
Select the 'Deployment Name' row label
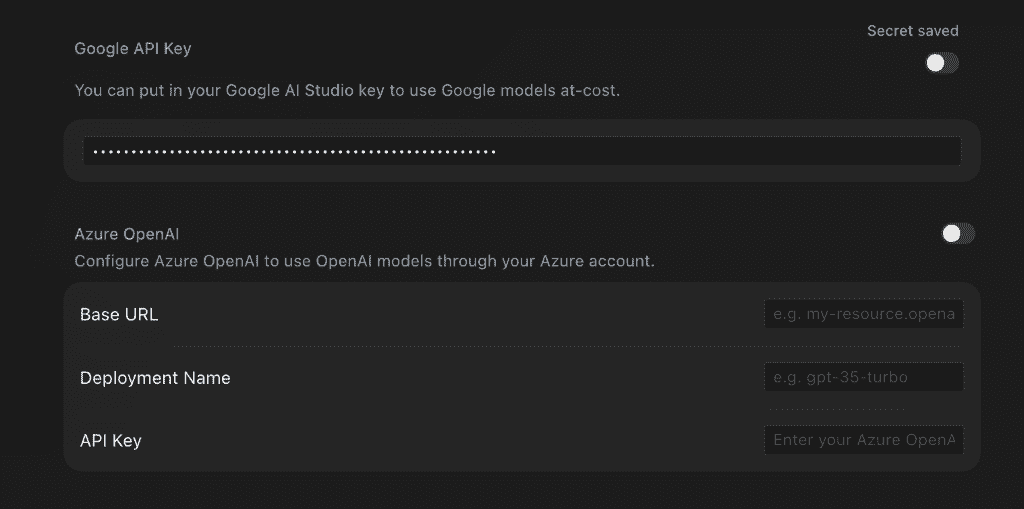[155, 378]
